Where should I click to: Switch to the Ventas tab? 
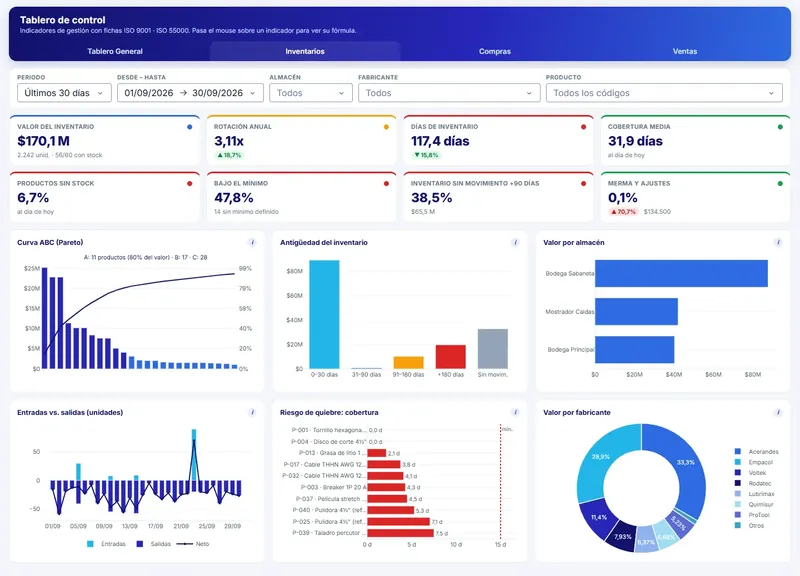(685, 51)
